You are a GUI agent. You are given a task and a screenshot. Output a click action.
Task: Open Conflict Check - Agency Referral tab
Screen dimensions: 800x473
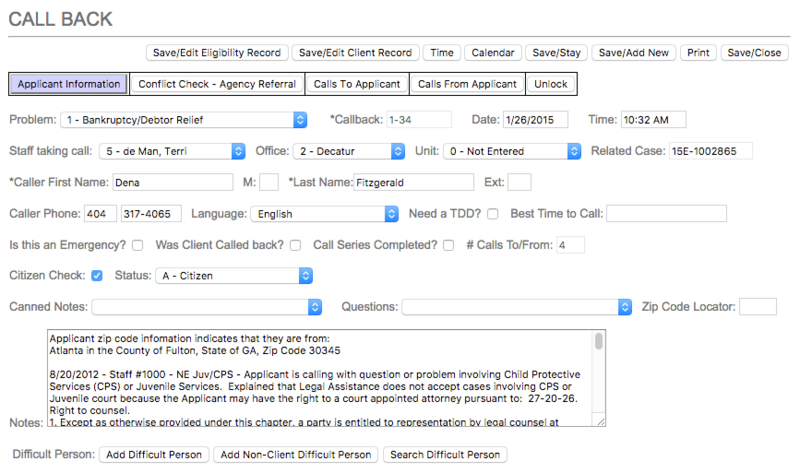tap(217, 84)
